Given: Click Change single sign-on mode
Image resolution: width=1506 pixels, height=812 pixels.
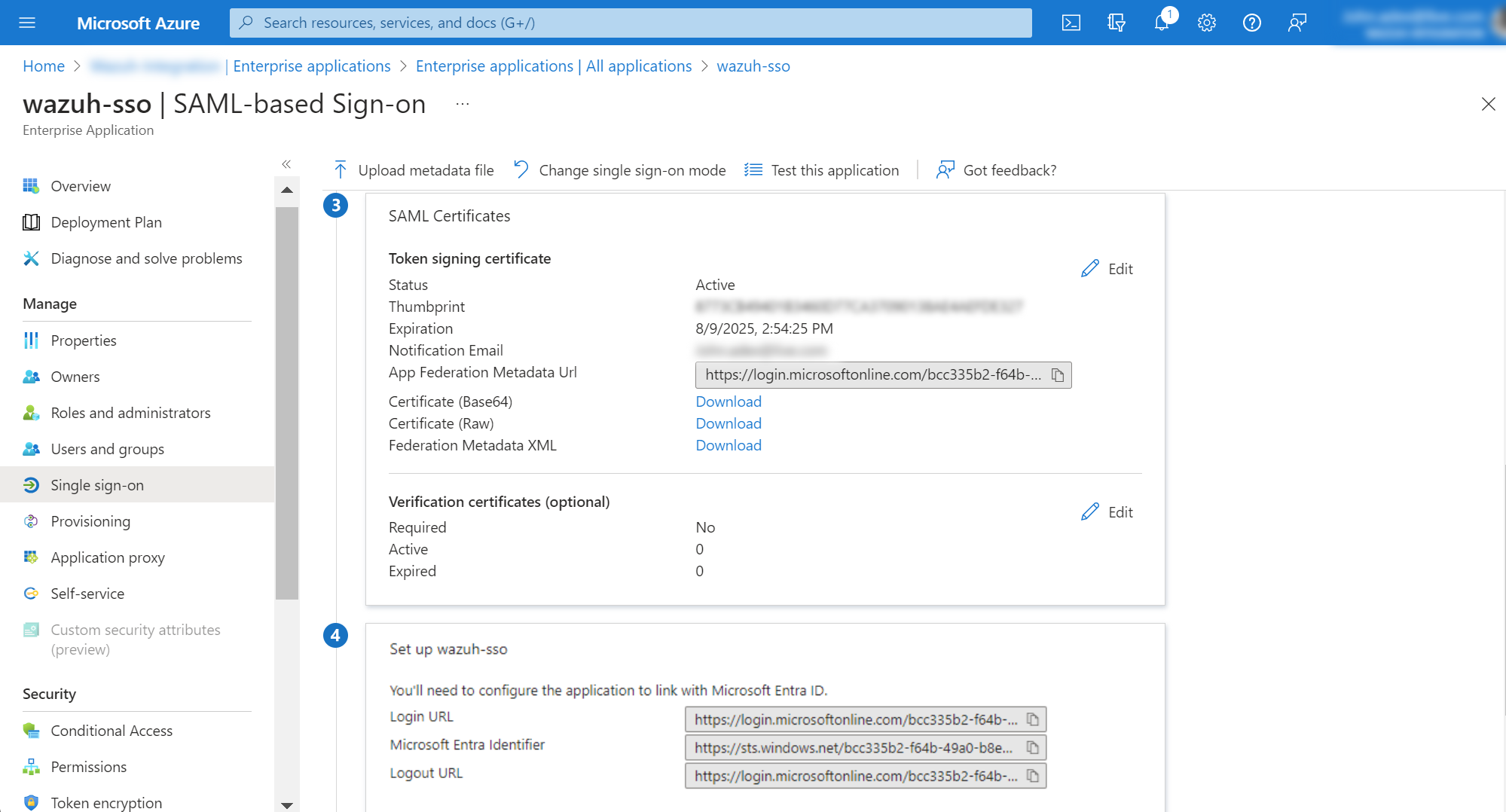Looking at the screenshot, I should tap(620, 170).
